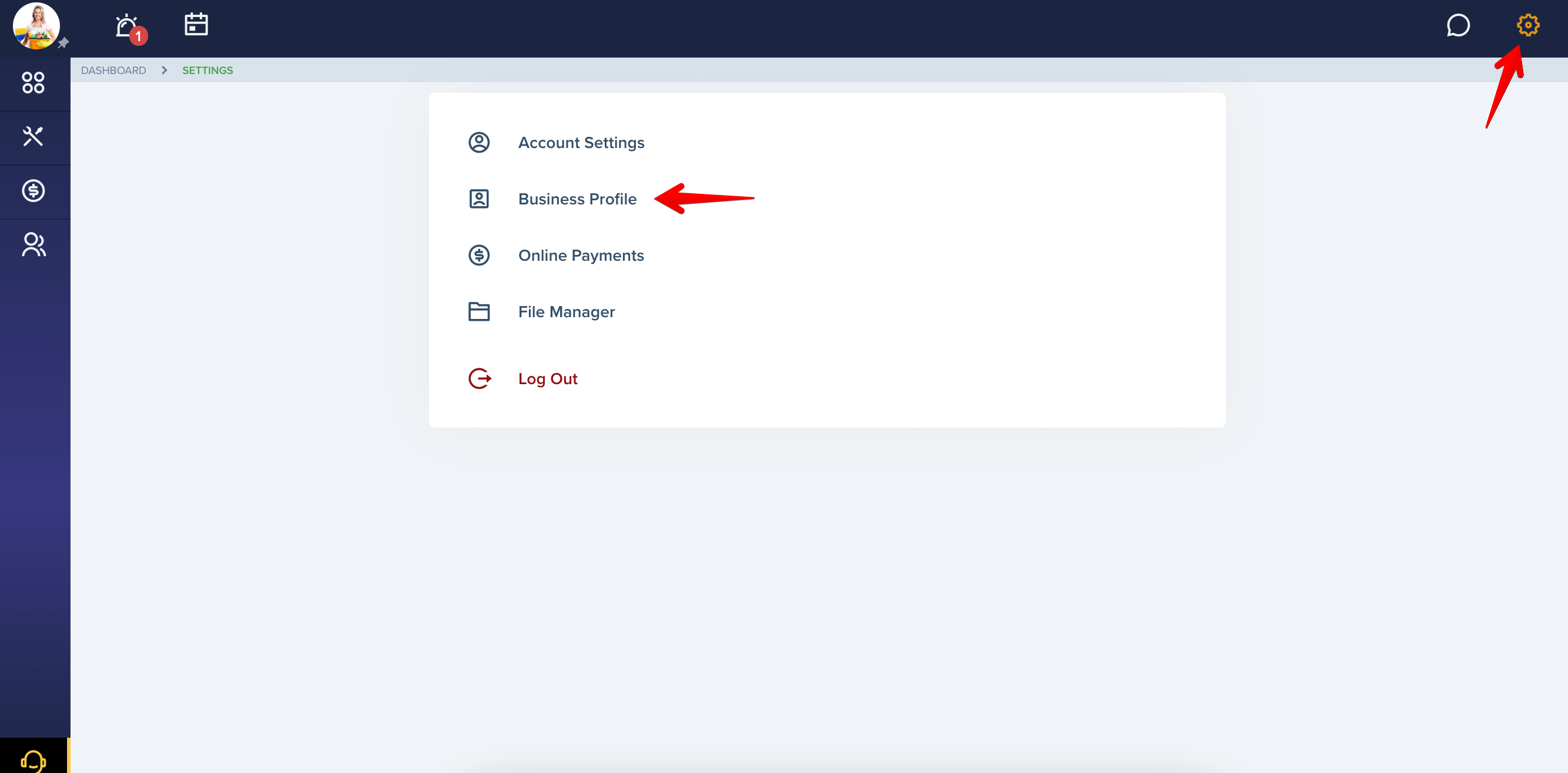Open the support headset icon
This screenshot has height=773, width=1568.
(33, 760)
